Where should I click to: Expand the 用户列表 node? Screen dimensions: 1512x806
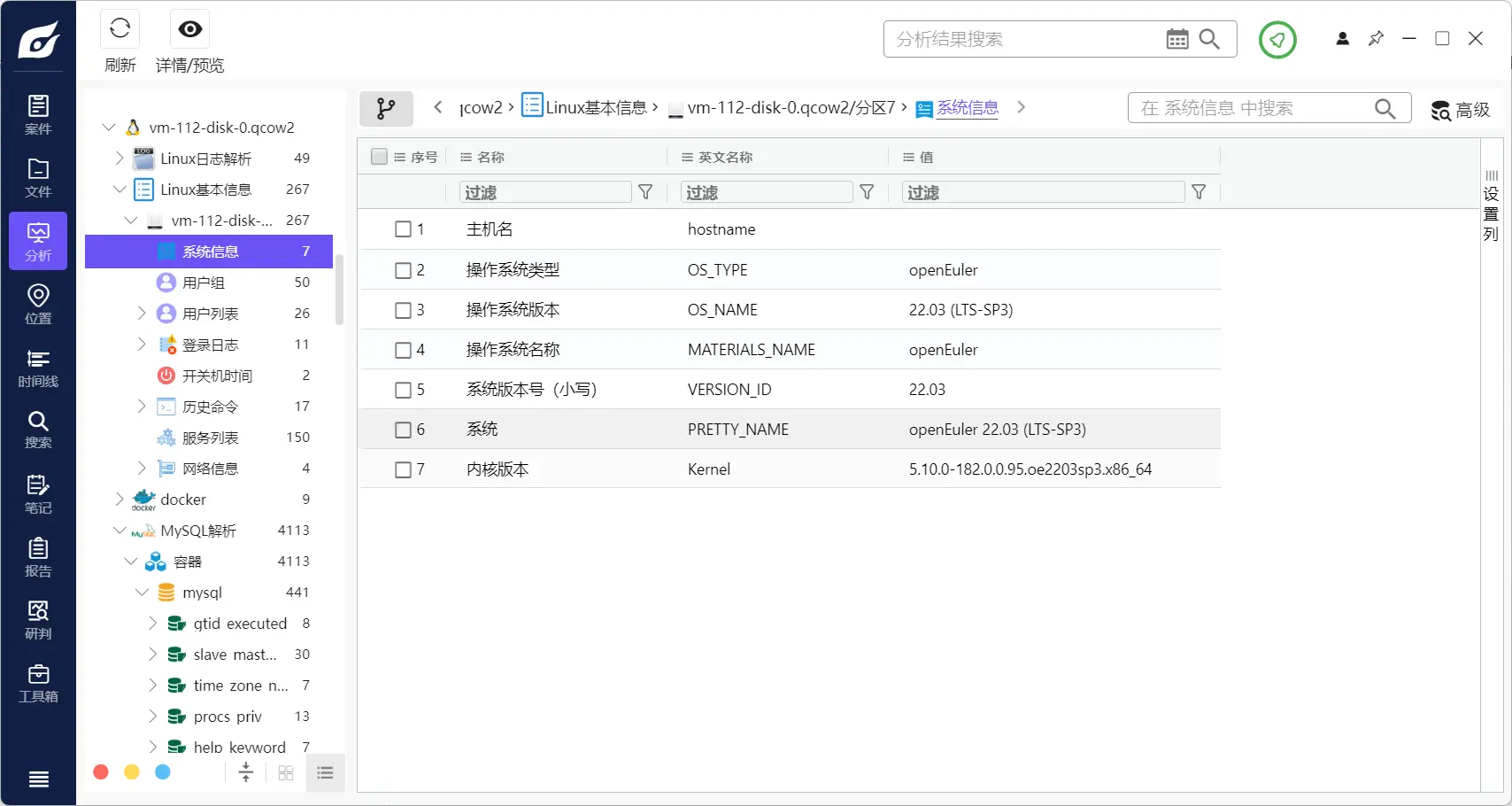pyautogui.click(x=142, y=314)
